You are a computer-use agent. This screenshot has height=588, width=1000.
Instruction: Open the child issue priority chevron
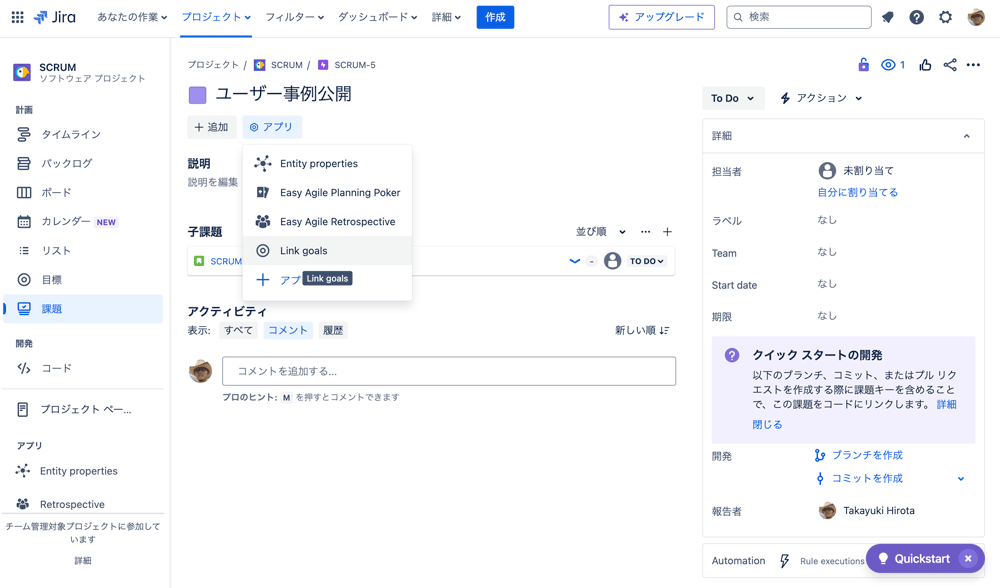pos(575,261)
